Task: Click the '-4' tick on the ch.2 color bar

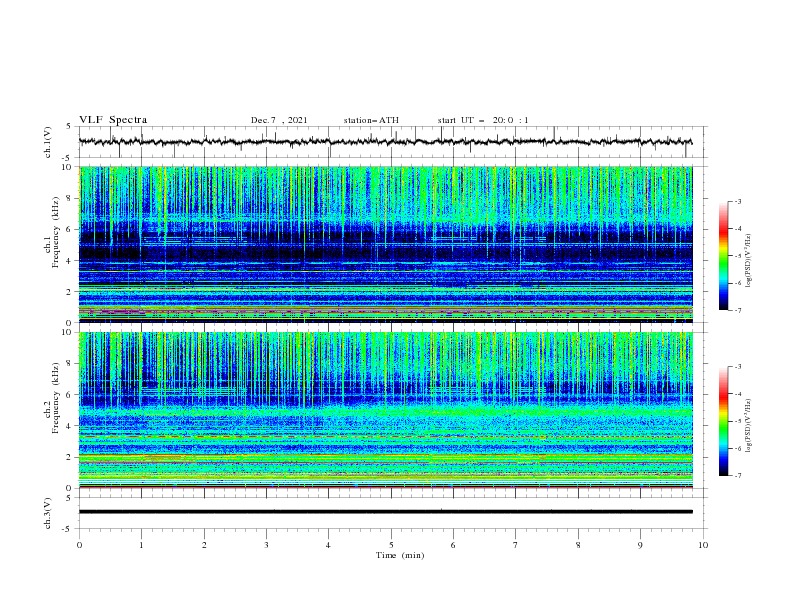Action: pyautogui.click(x=738, y=394)
